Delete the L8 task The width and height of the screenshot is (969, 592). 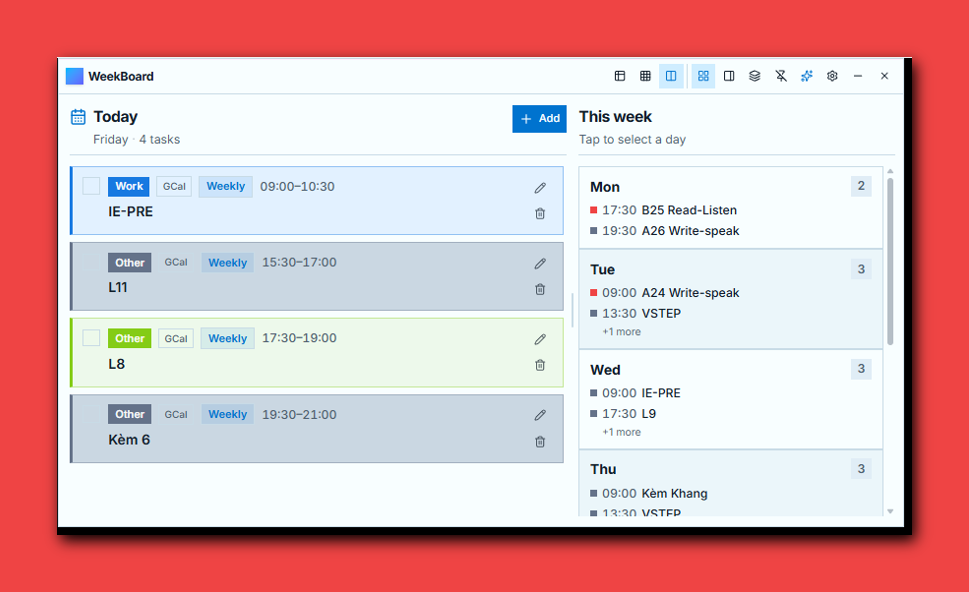click(x=540, y=365)
